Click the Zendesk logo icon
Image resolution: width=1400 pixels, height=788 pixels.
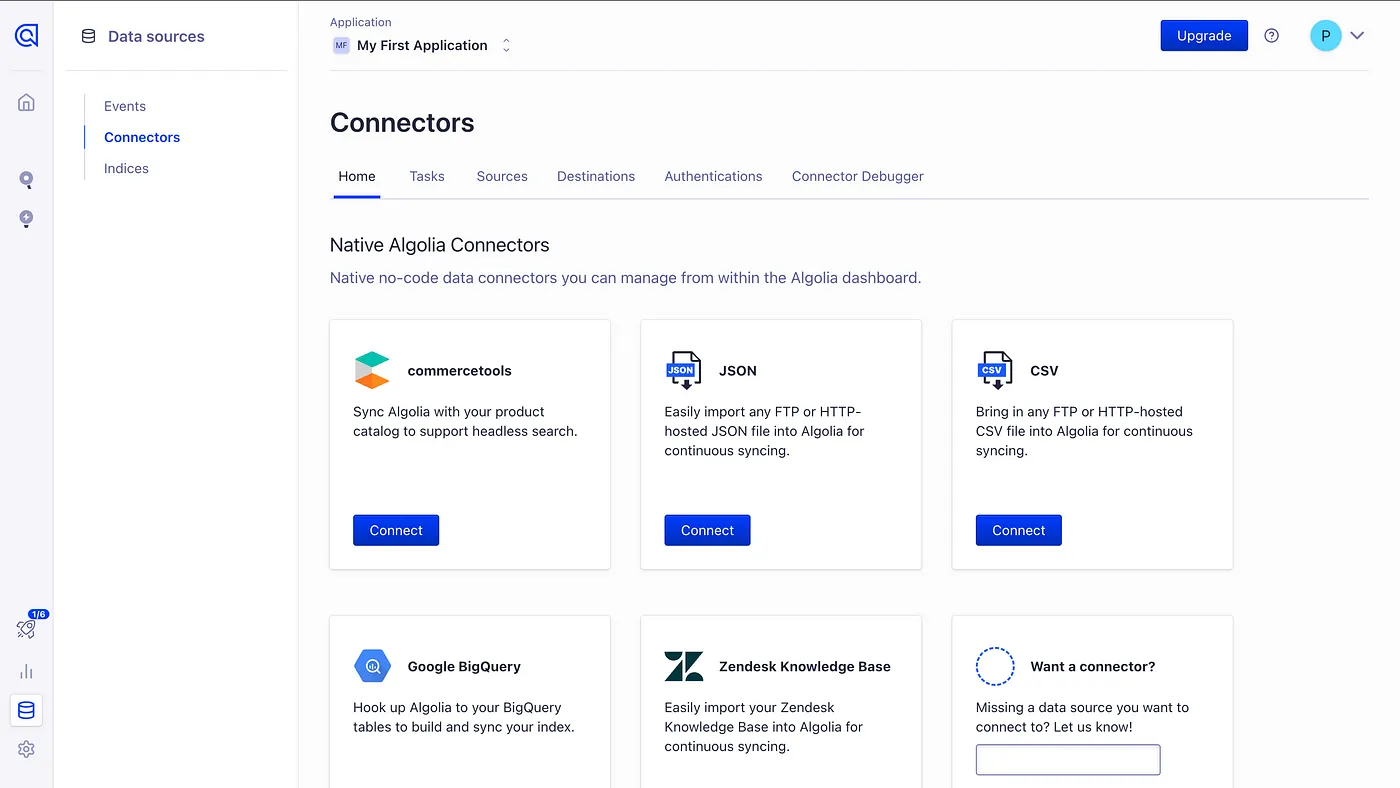(x=684, y=666)
